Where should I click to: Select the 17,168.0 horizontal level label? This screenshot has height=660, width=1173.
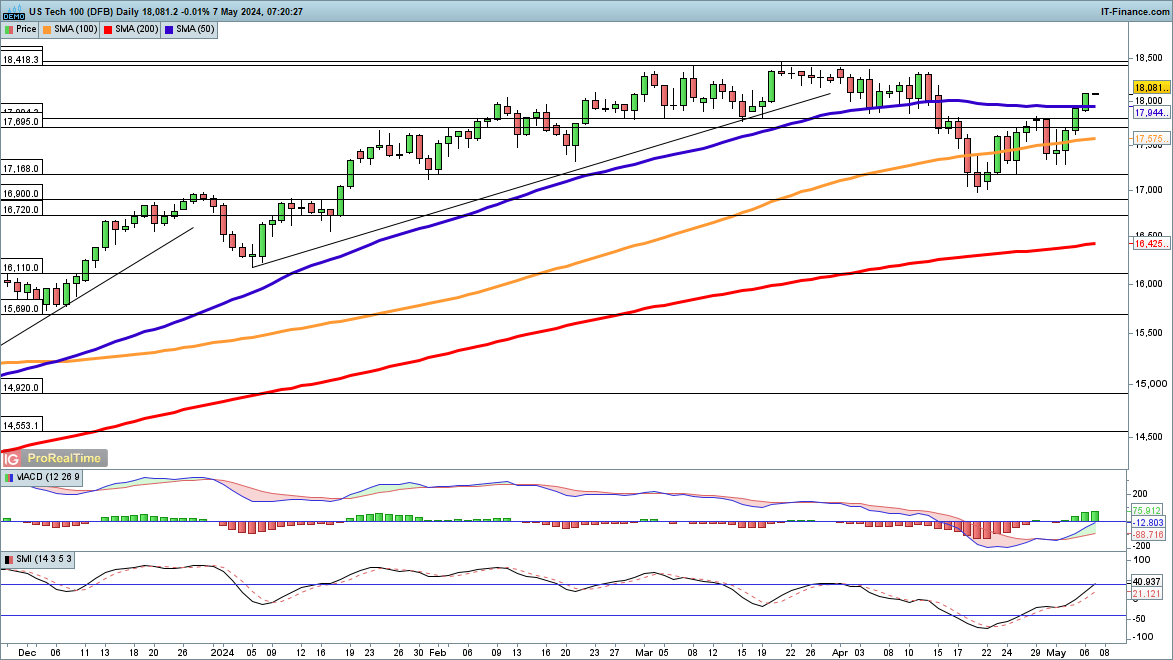click(21, 169)
